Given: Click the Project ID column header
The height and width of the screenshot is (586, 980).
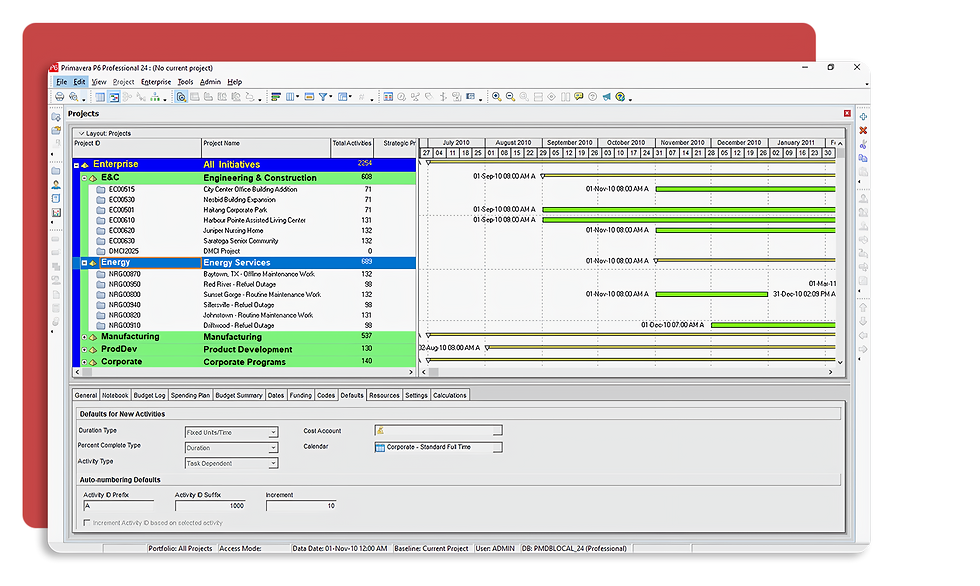Looking at the screenshot, I should pyautogui.click(x=136, y=147).
